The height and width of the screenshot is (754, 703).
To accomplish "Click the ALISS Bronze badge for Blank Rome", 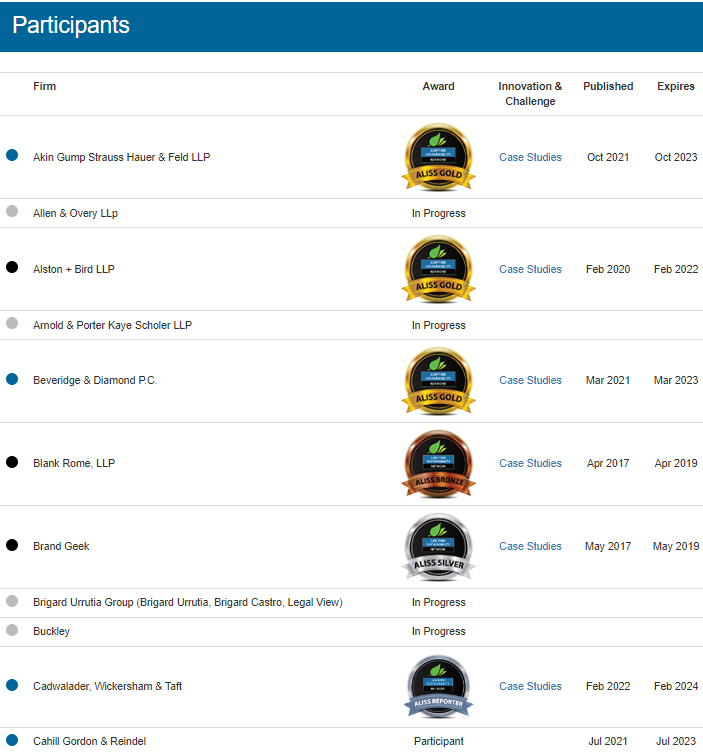I will click(x=439, y=464).
